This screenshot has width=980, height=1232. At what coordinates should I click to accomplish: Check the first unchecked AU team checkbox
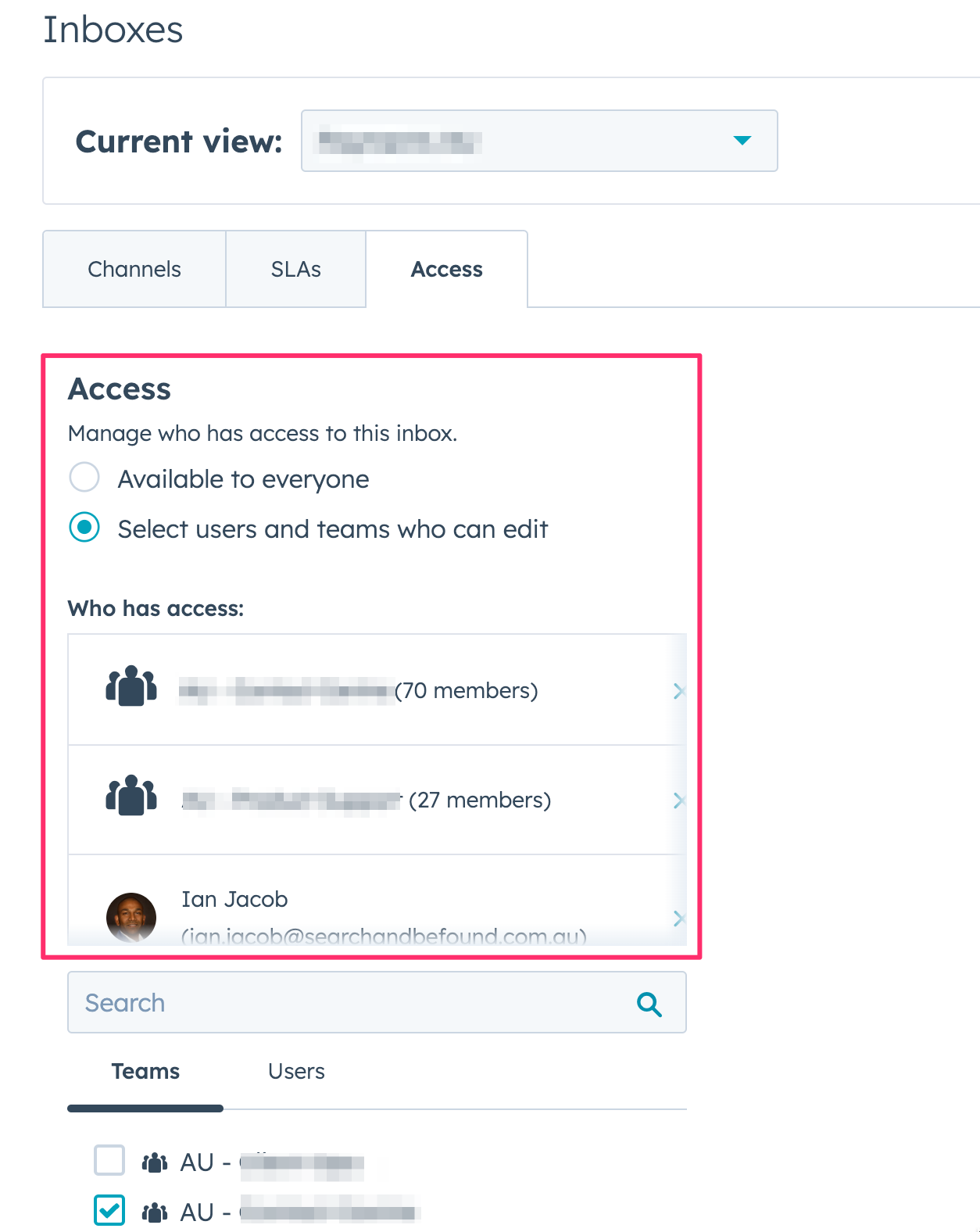(109, 1161)
